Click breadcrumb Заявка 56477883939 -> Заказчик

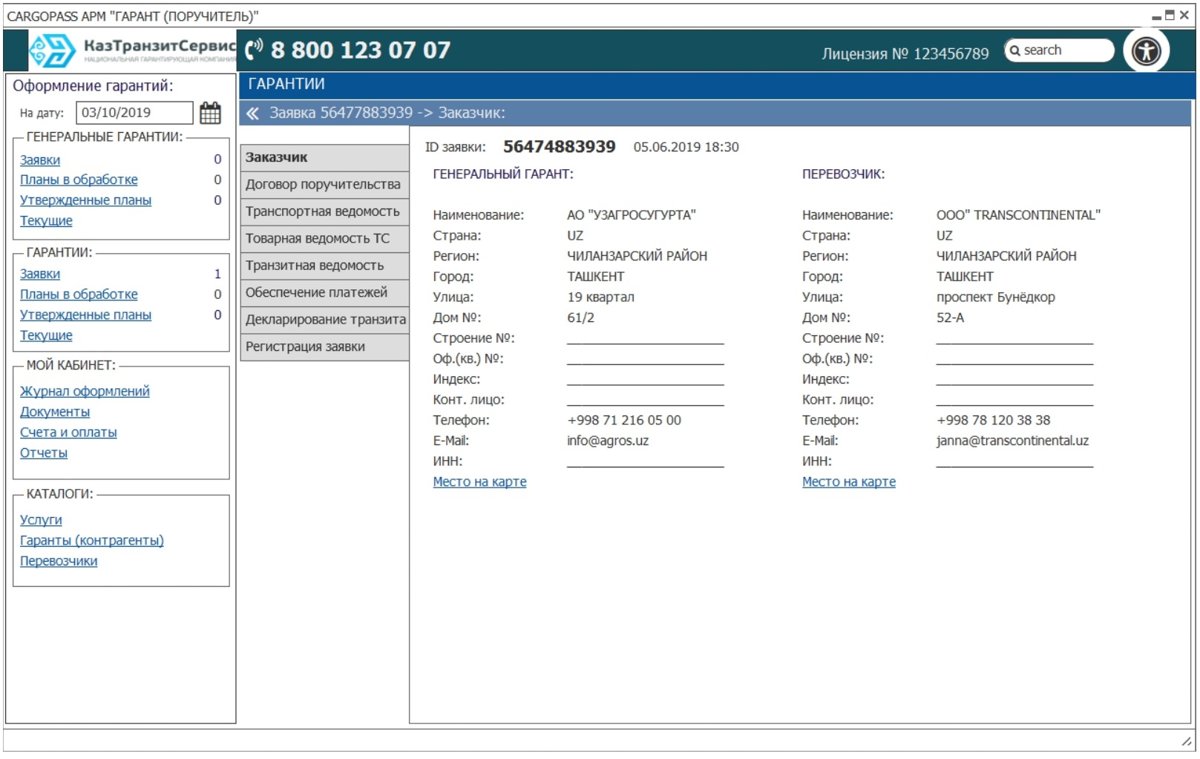388,113
